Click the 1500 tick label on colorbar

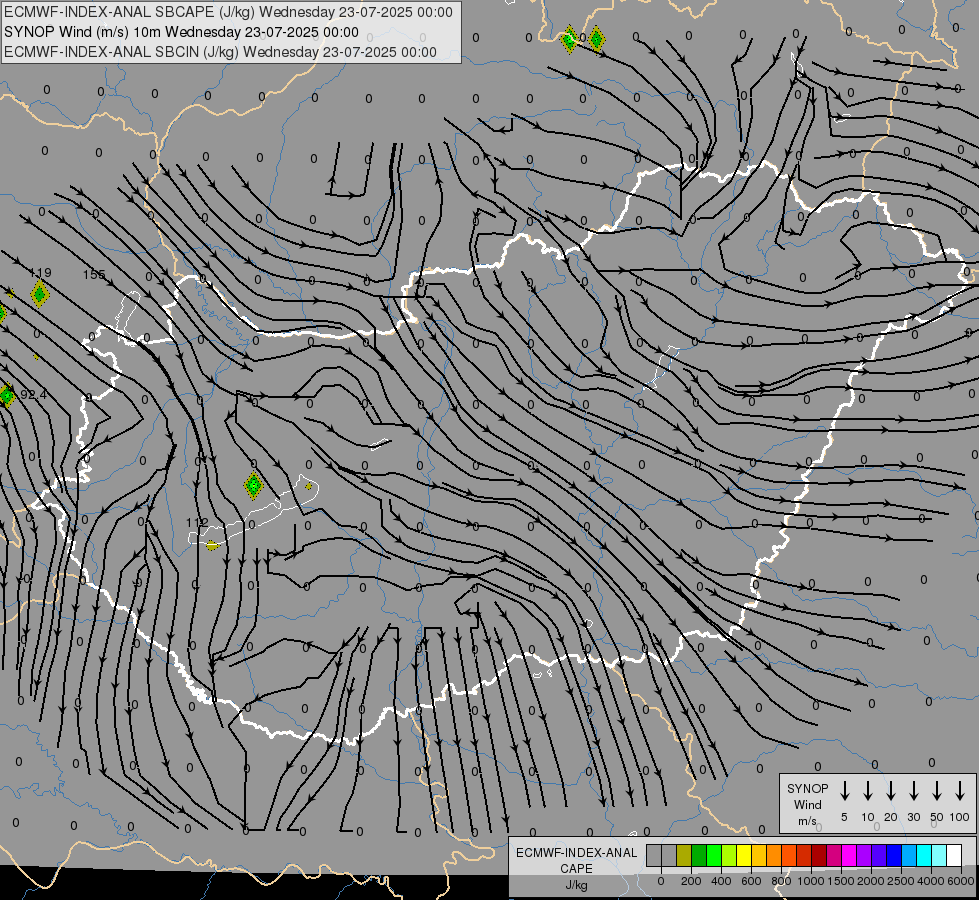[x=841, y=881]
